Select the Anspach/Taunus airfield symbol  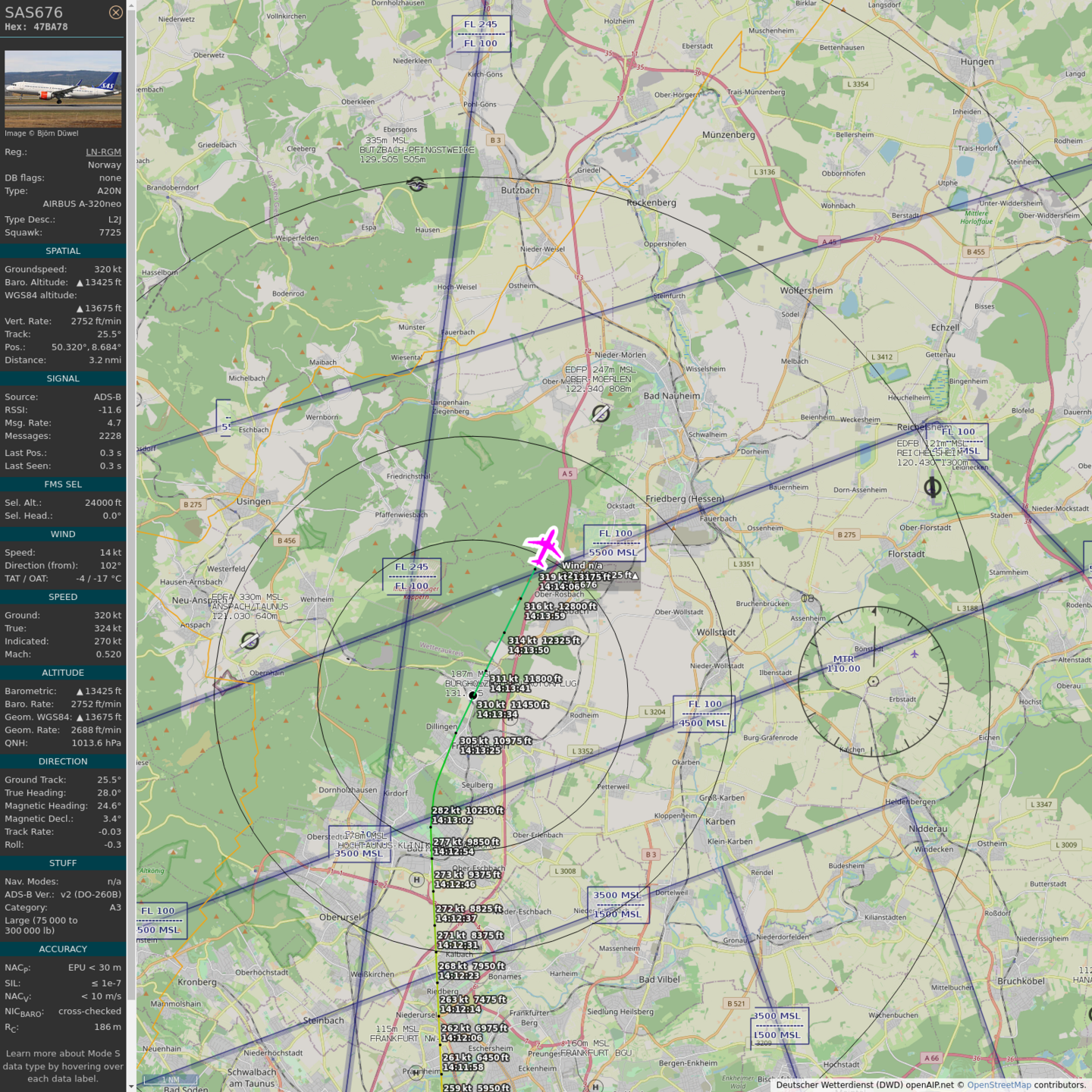(x=249, y=642)
